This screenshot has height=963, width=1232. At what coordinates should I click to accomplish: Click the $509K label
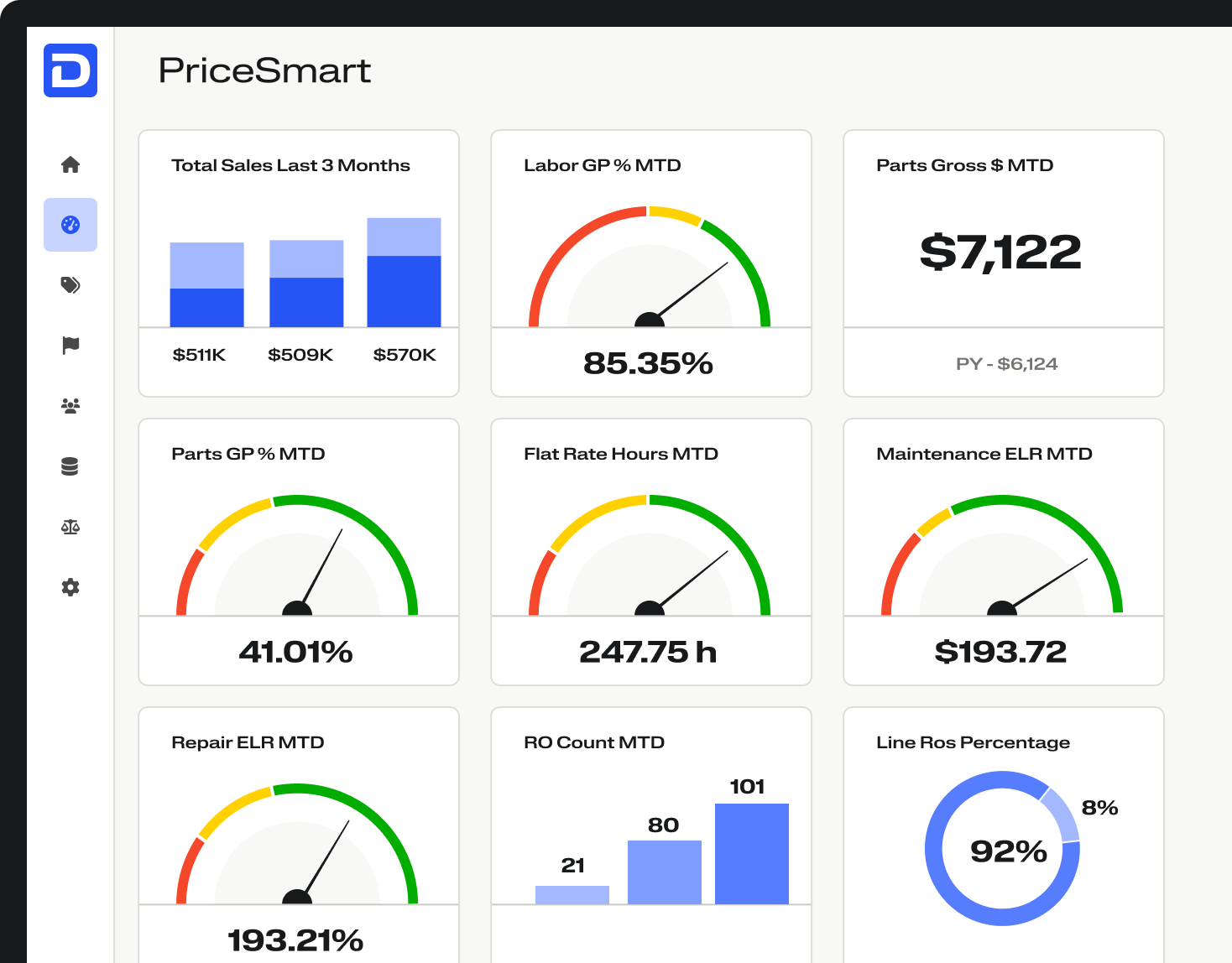tap(300, 355)
